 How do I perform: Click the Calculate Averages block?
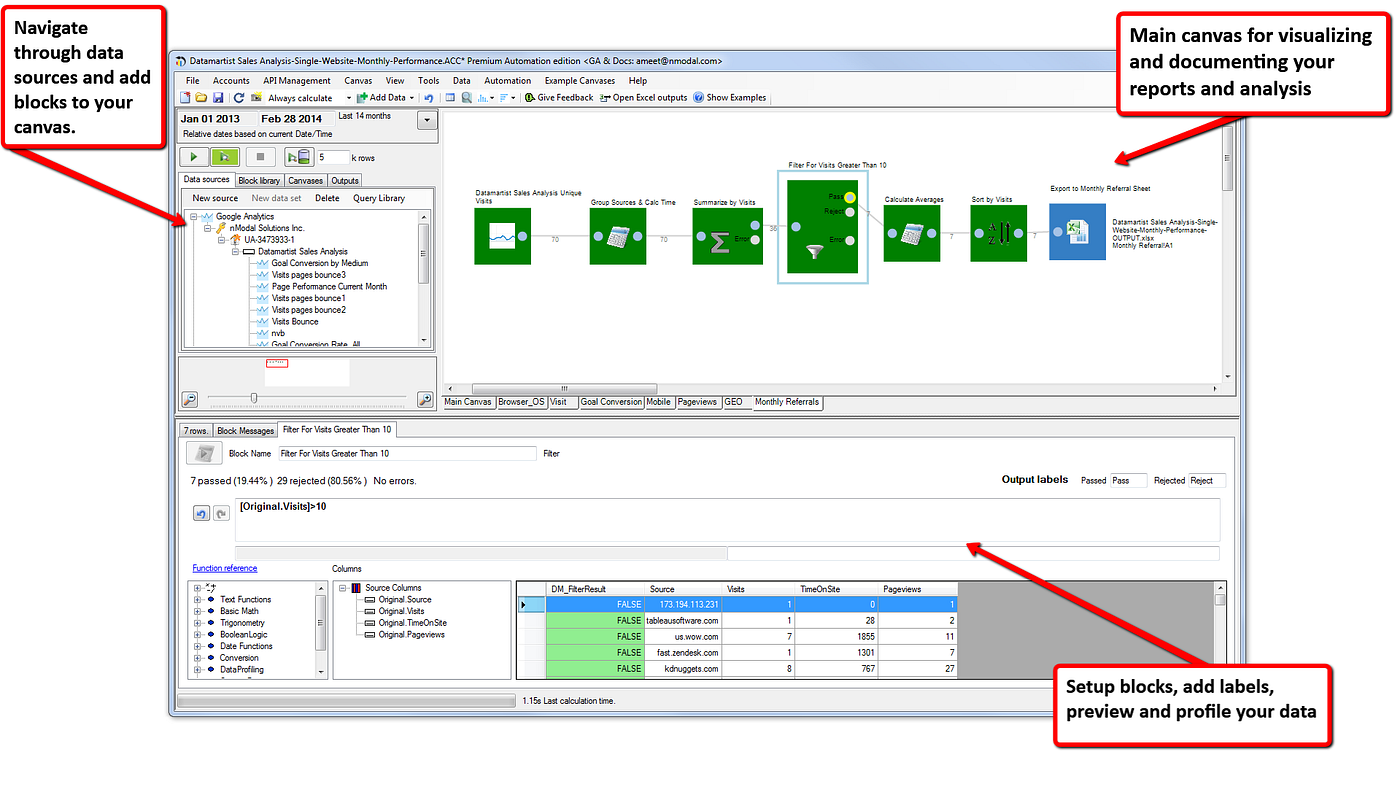click(x=912, y=235)
